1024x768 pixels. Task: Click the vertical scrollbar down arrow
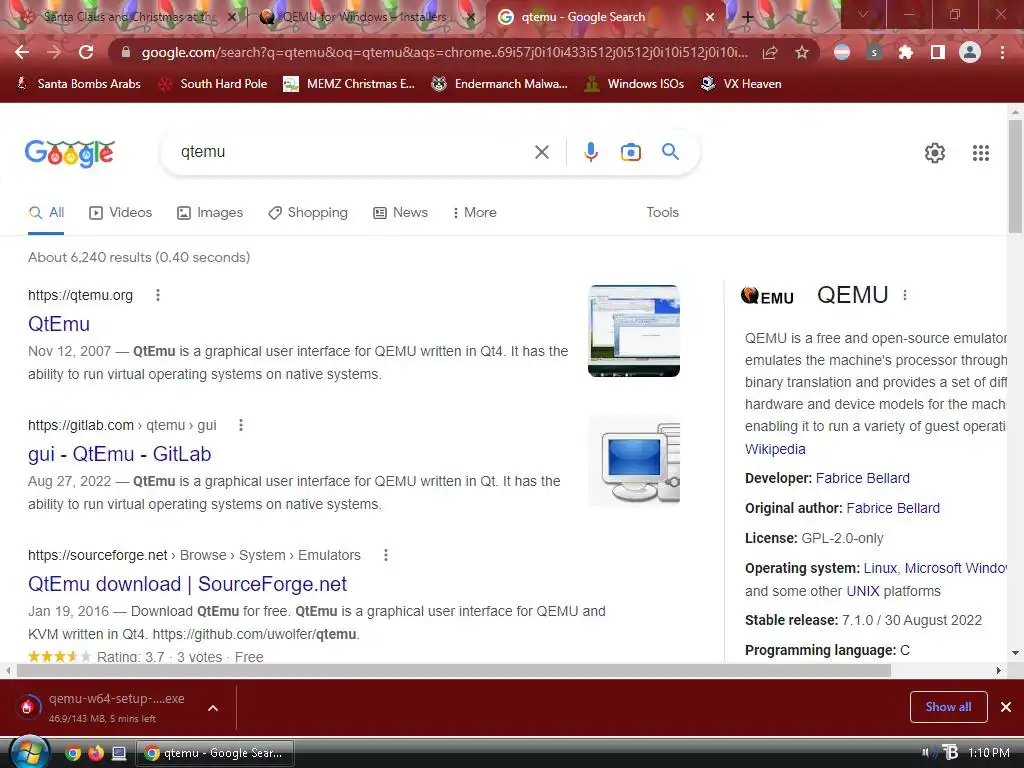pos(1015,652)
